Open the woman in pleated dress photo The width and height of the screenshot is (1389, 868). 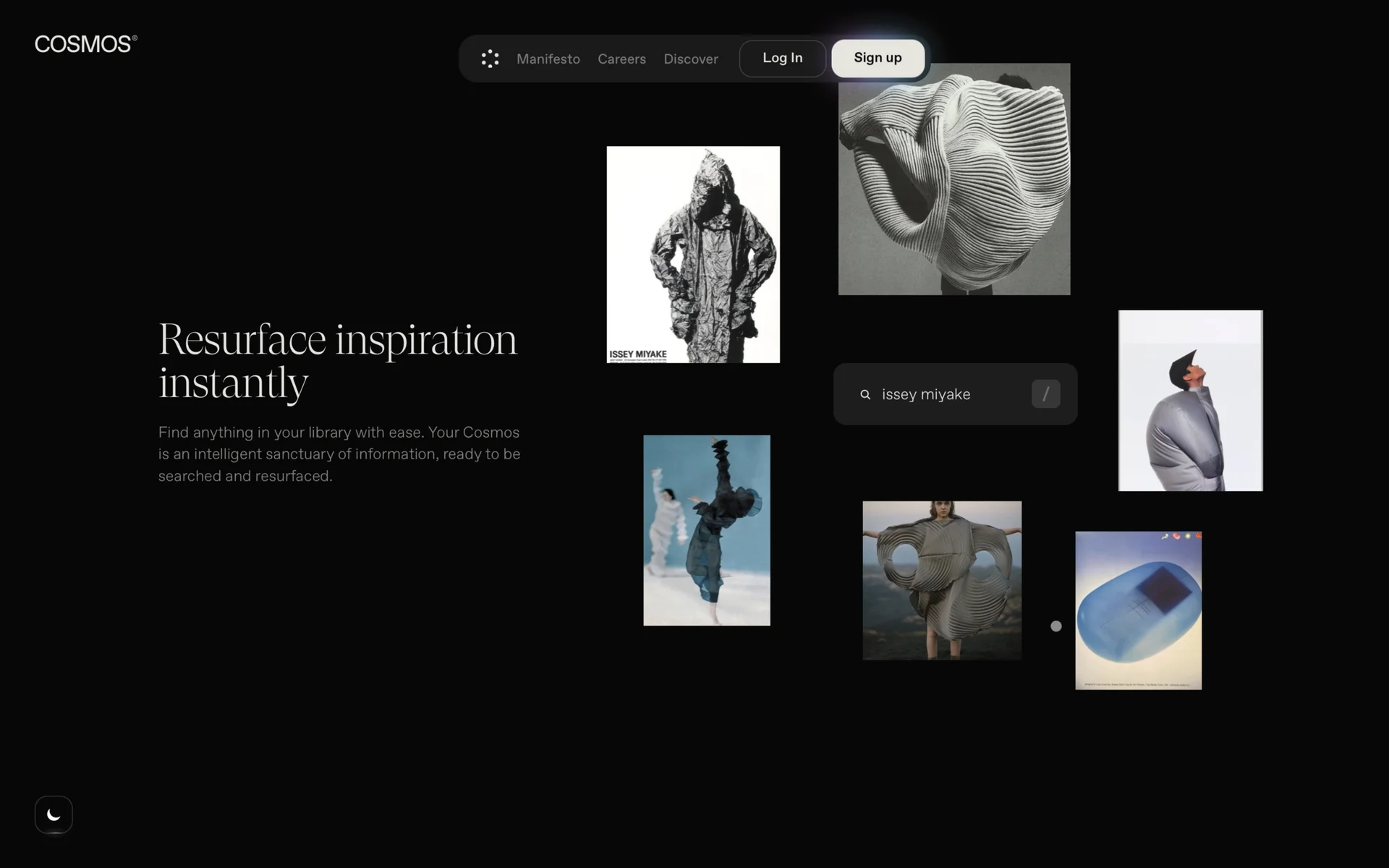click(x=942, y=580)
